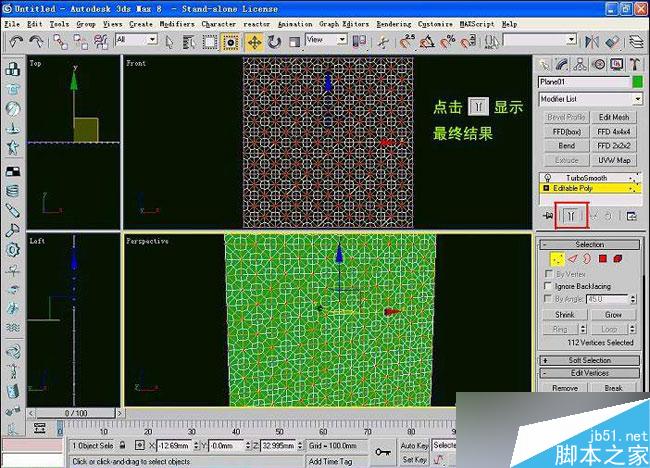Select the Select and Link tool
This screenshot has height=468, width=650.
coord(61,42)
